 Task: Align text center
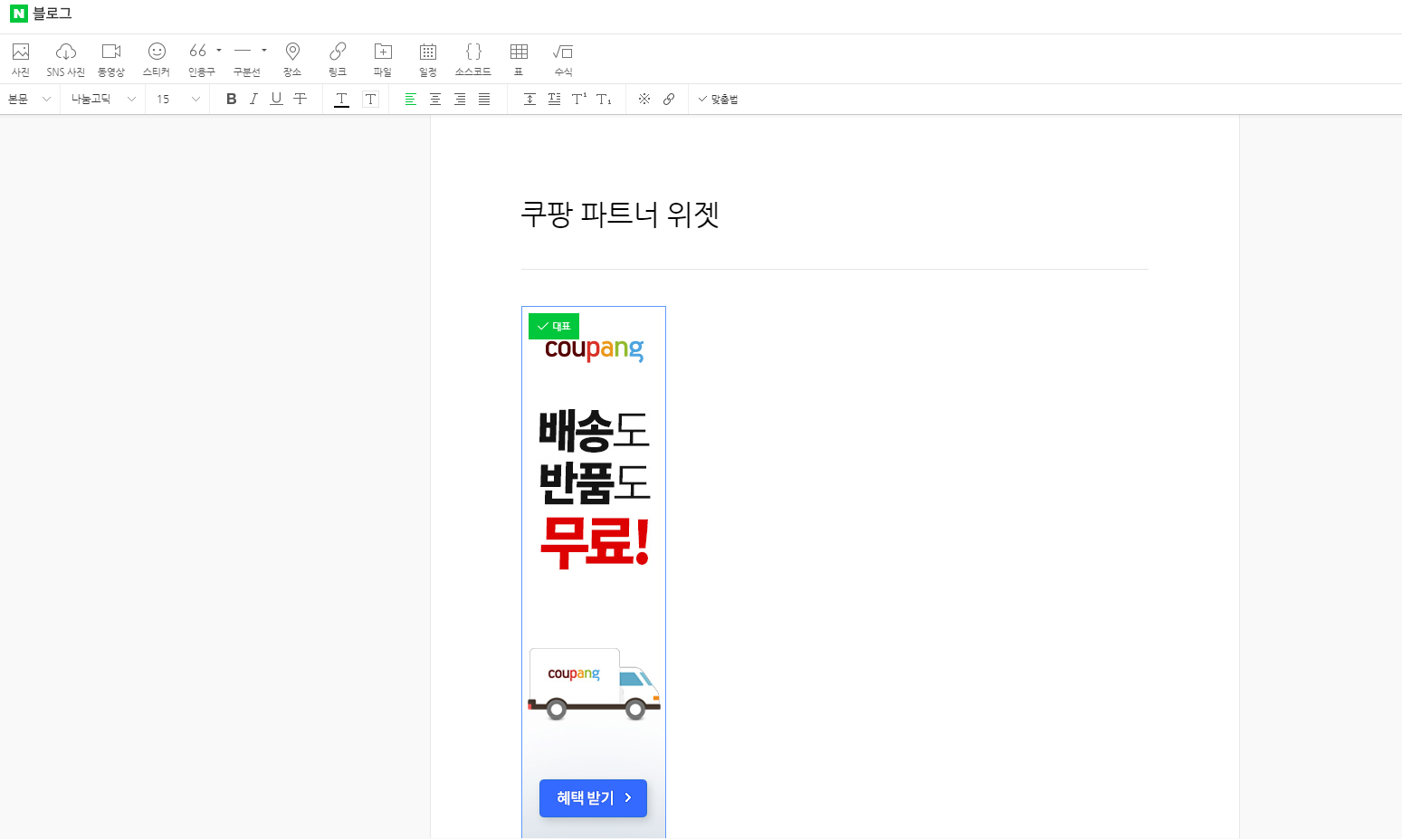coord(435,100)
